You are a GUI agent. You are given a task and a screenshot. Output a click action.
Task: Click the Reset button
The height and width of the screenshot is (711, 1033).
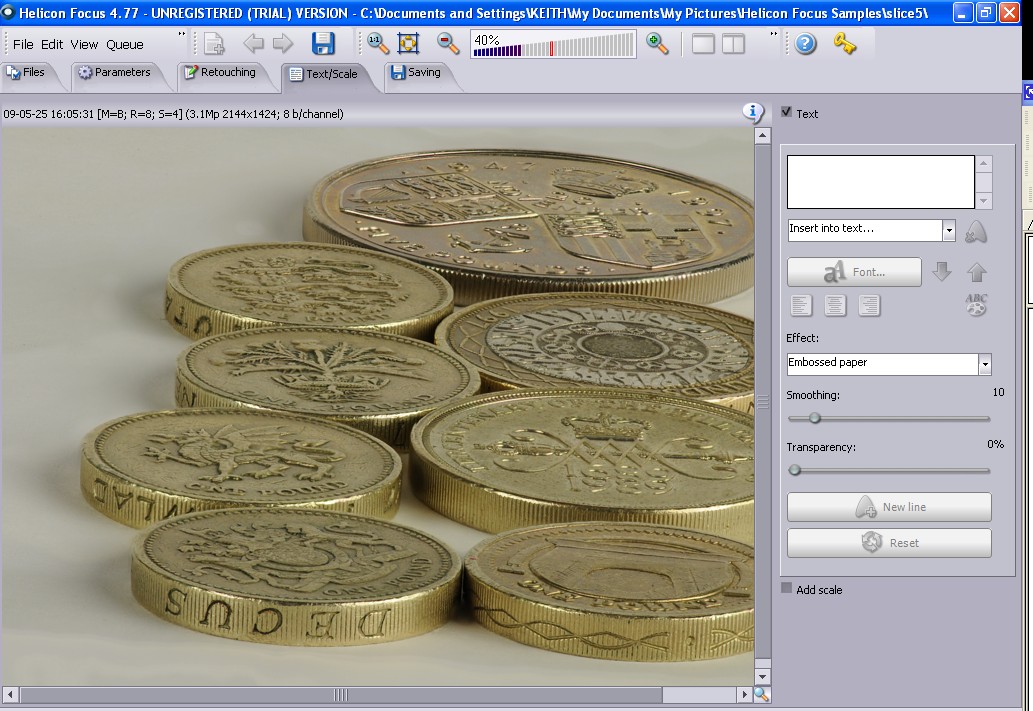pos(889,543)
